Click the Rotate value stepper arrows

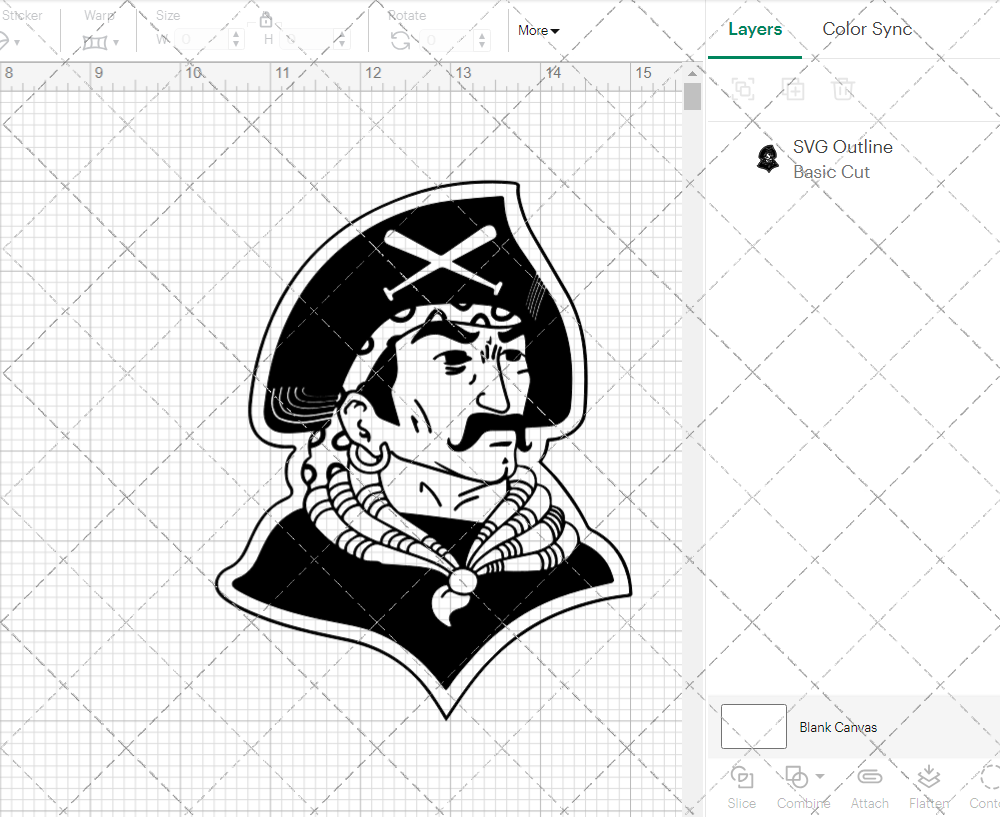[x=482, y=40]
